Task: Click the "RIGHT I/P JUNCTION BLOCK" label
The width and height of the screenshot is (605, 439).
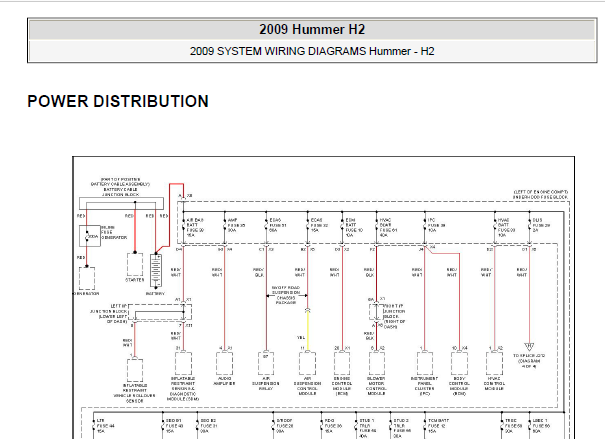Action: pyautogui.click(x=394, y=316)
